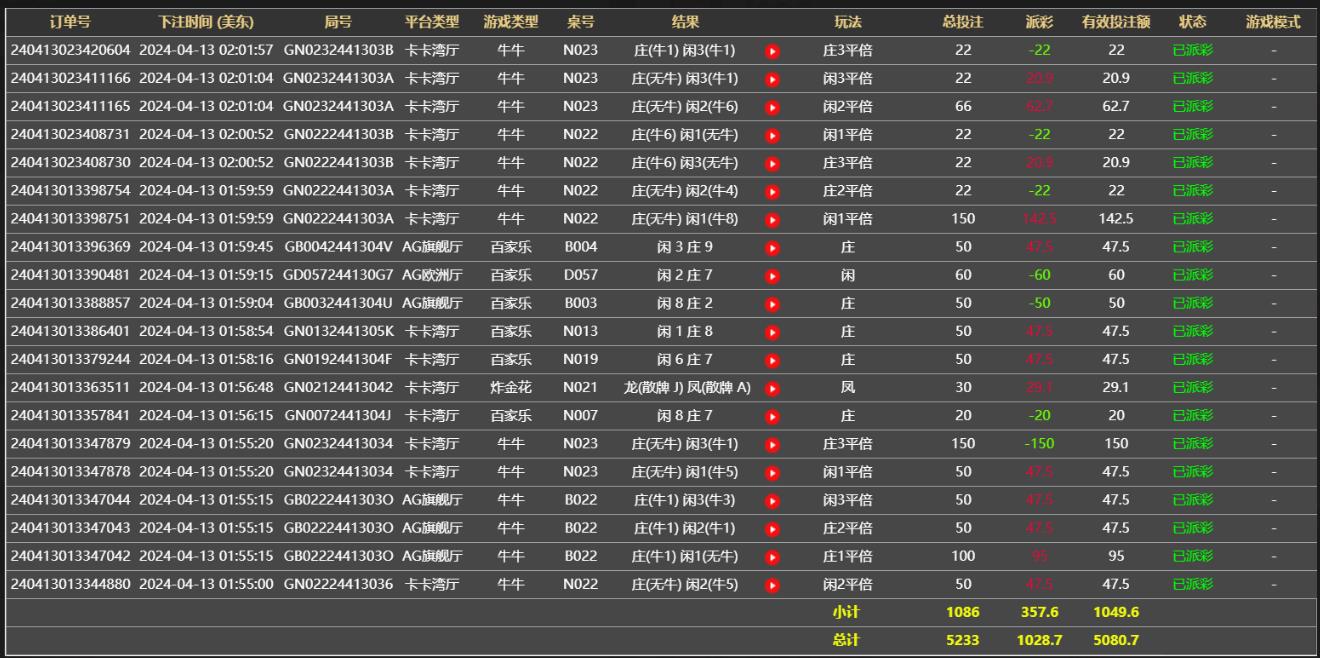Click the 总投注 column header
1320x658 pixels.
coord(962,21)
